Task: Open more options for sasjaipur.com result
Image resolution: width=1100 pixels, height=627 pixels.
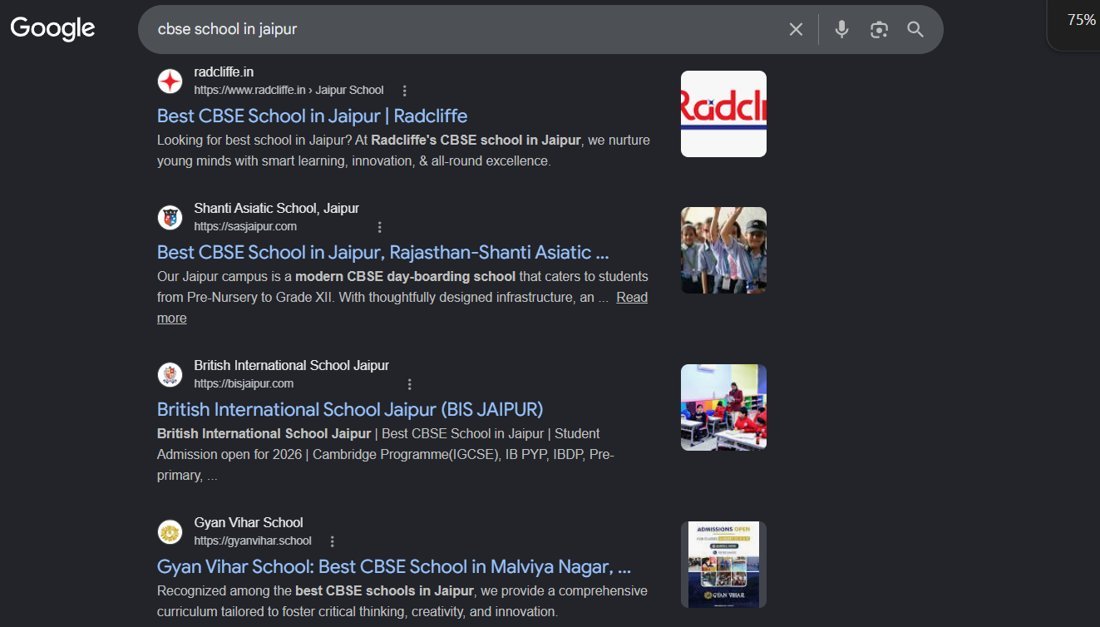Action: (x=380, y=227)
